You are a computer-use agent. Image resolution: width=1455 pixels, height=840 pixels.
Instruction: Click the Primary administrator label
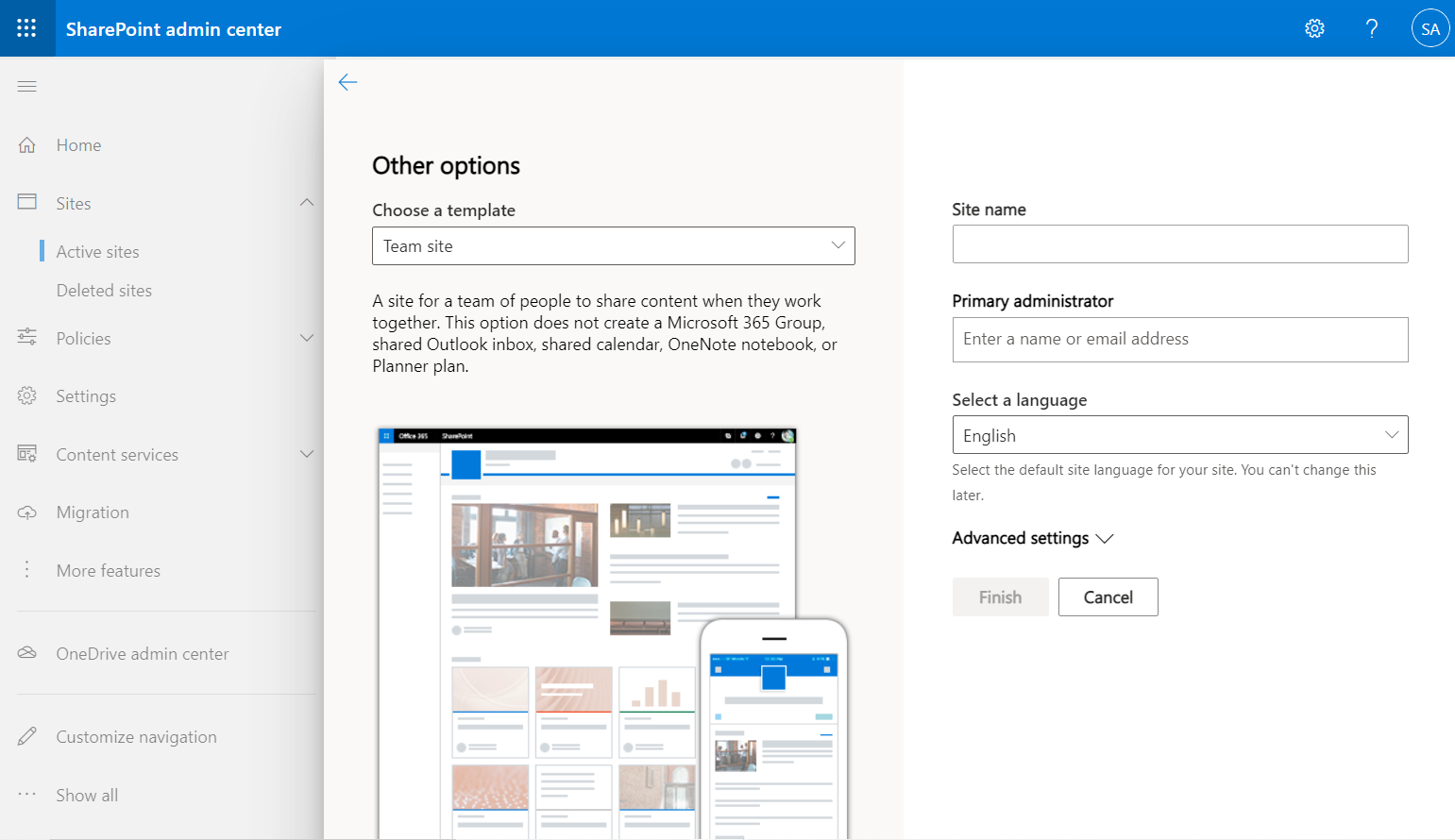(x=1033, y=301)
